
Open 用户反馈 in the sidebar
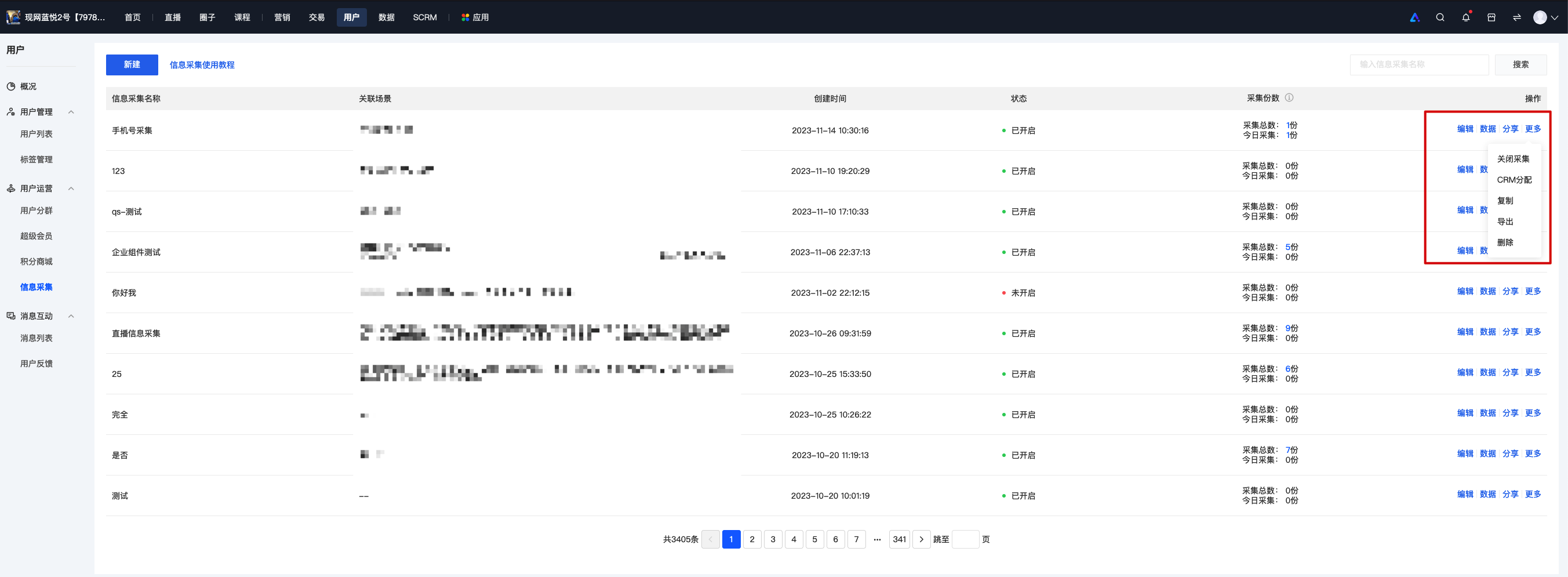point(37,364)
